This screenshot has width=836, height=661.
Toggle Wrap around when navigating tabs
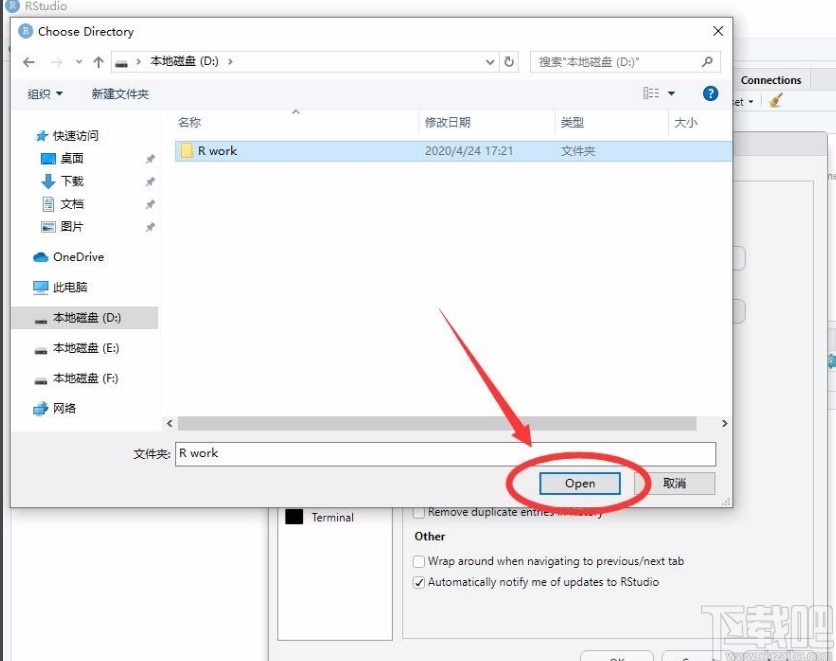(x=417, y=561)
